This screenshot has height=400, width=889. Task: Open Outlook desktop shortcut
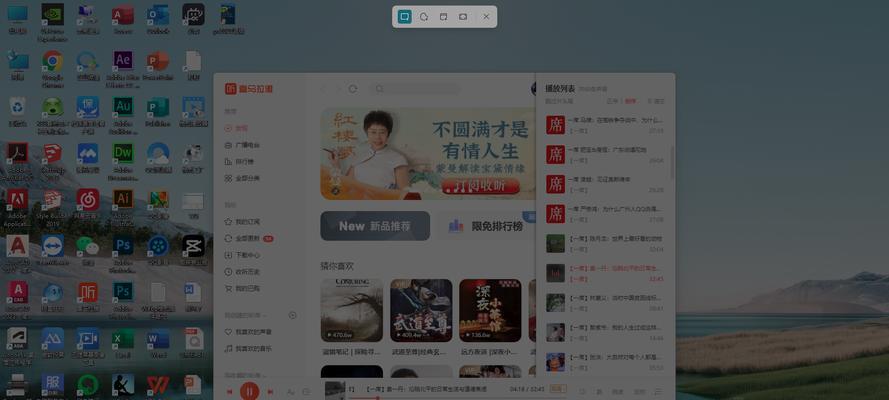[158, 19]
